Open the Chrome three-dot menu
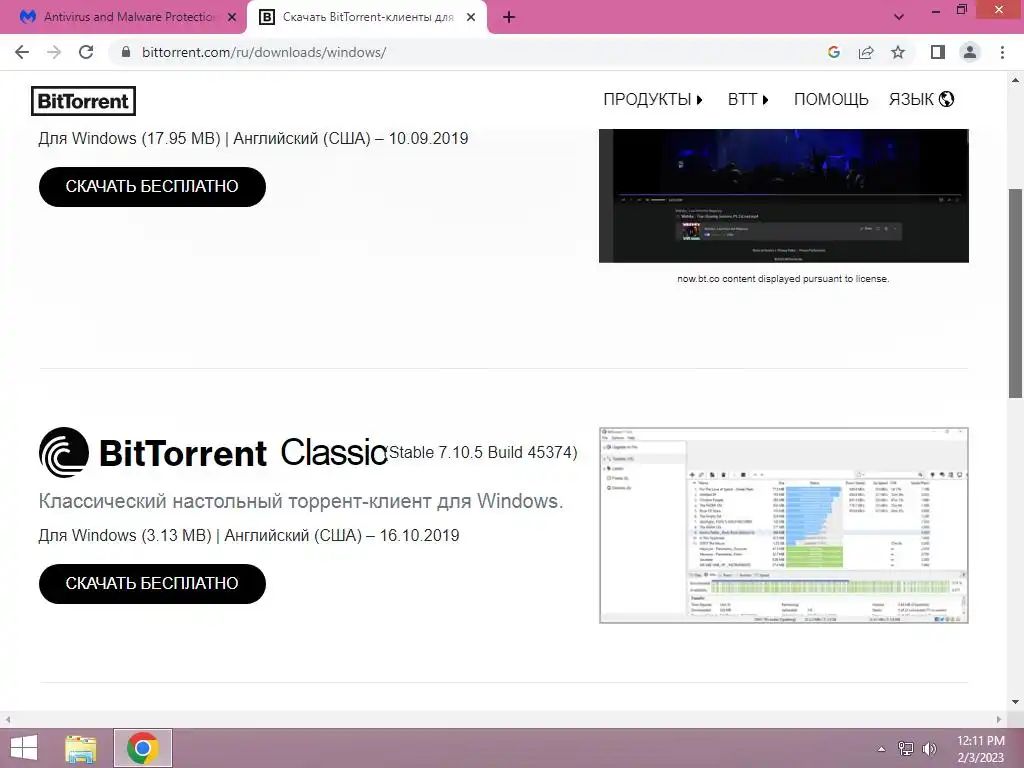 coord(1002,52)
